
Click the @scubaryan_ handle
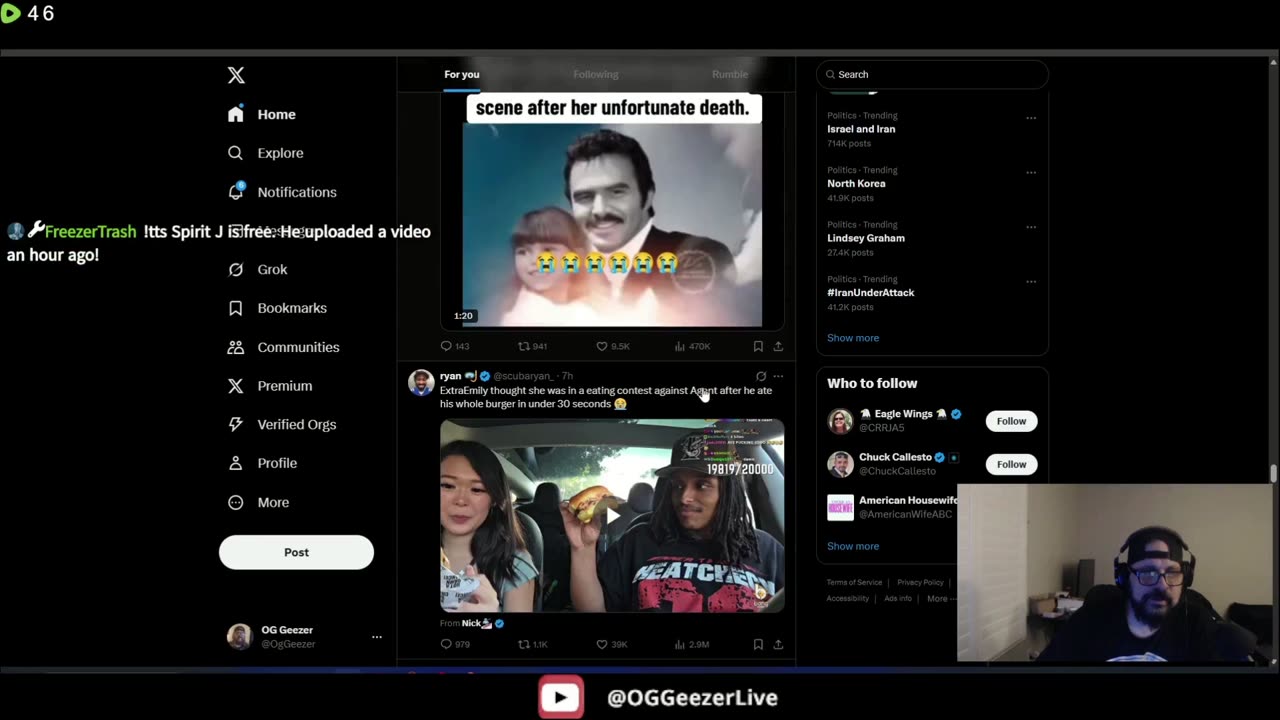coord(523,376)
